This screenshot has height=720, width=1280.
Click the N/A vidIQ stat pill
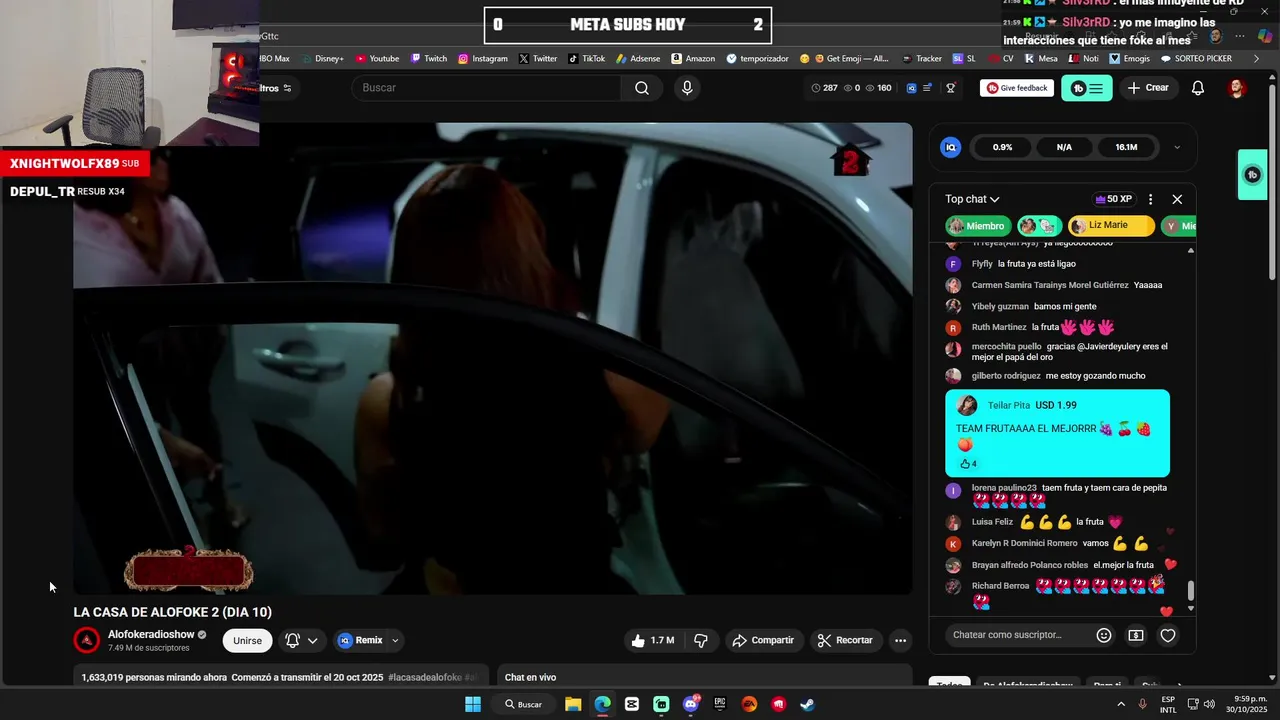tap(1064, 147)
